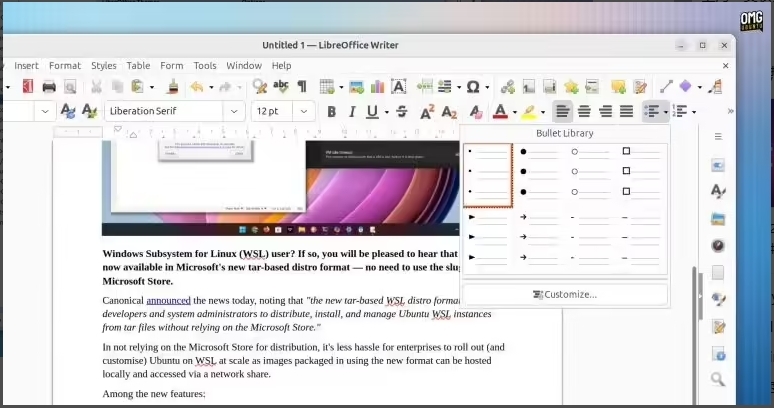Viewport: 774px width, 408px height.
Task: Open font color dropdown arrow
Action: click(515, 112)
